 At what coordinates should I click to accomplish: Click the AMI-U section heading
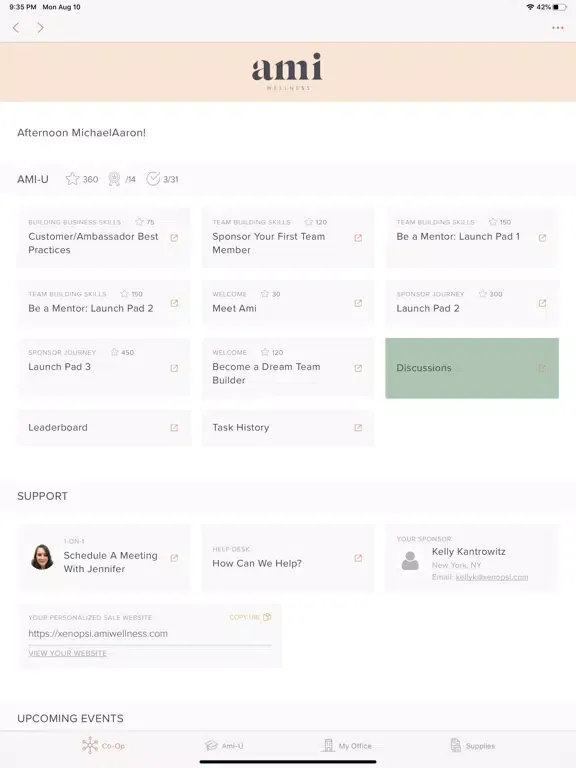[x=33, y=179]
